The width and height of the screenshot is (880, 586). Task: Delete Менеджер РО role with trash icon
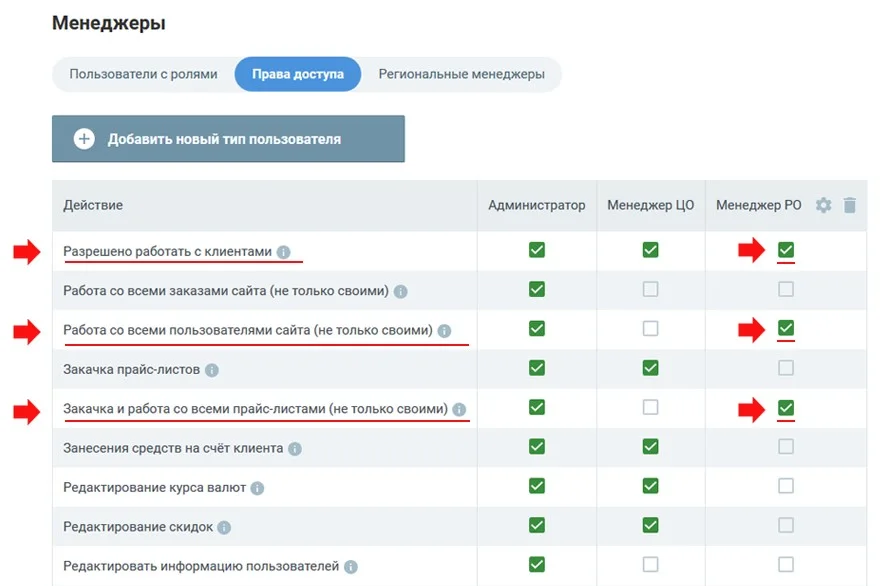point(850,205)
